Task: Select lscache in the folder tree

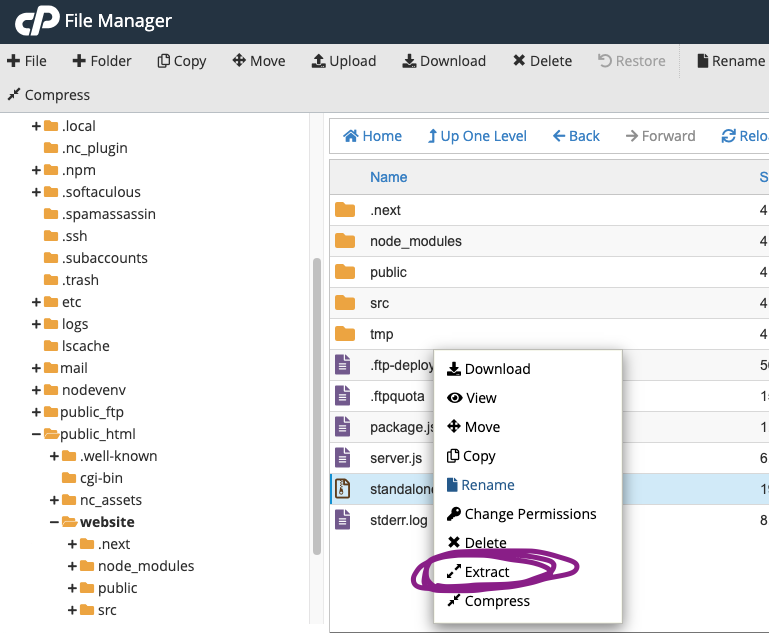Action: click(85, 346)
